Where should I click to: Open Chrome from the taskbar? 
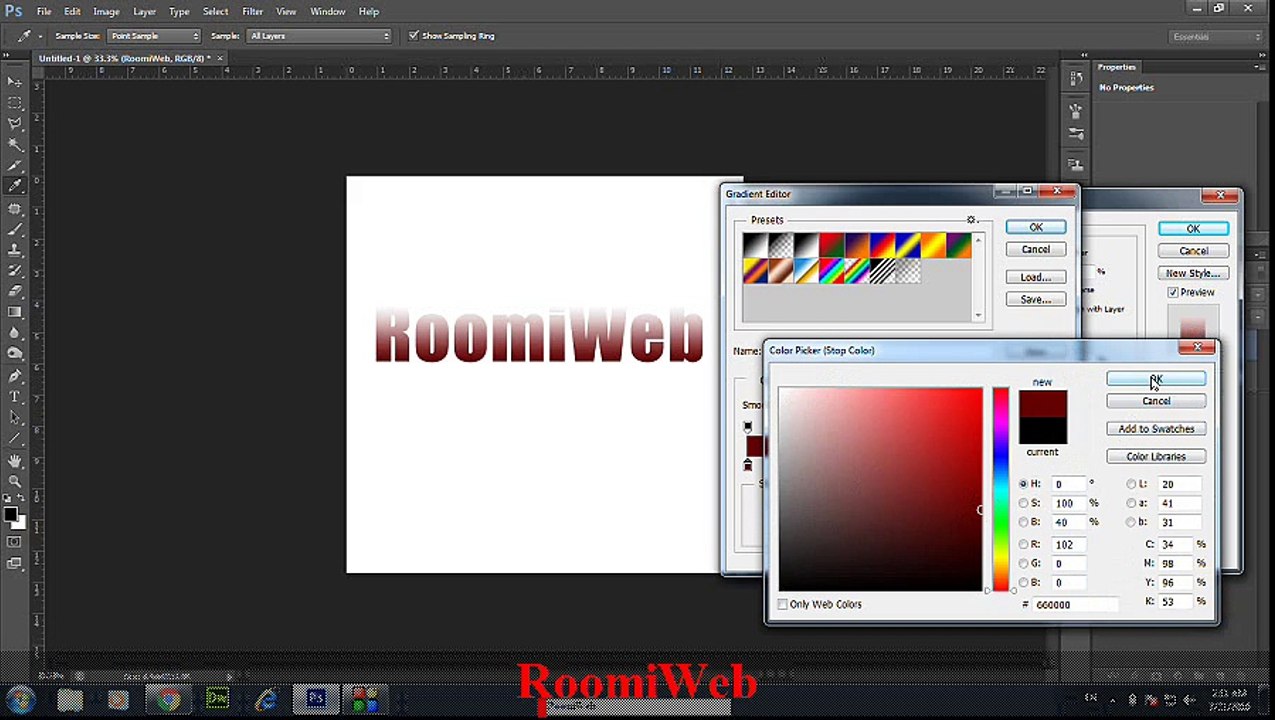[168, 700]
